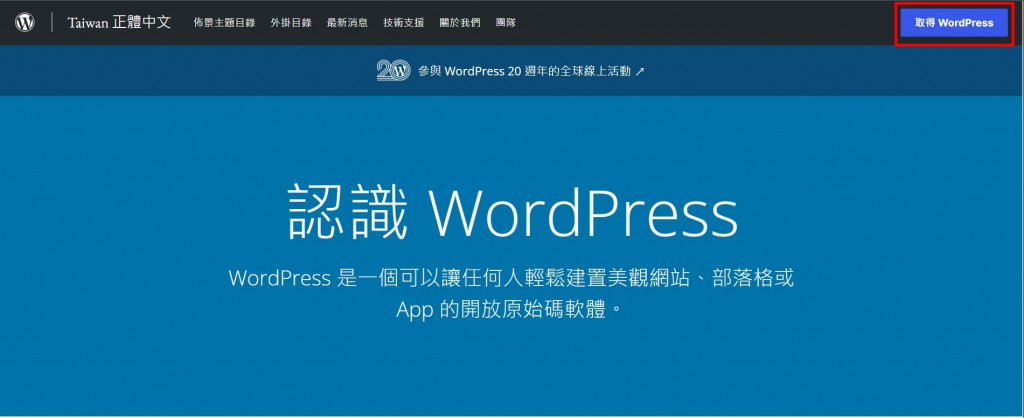The image size is (1024, 418).
Task: Open the 參與 WordPress 20 週年的全球線上活動 link
Action: coord(531,71)
